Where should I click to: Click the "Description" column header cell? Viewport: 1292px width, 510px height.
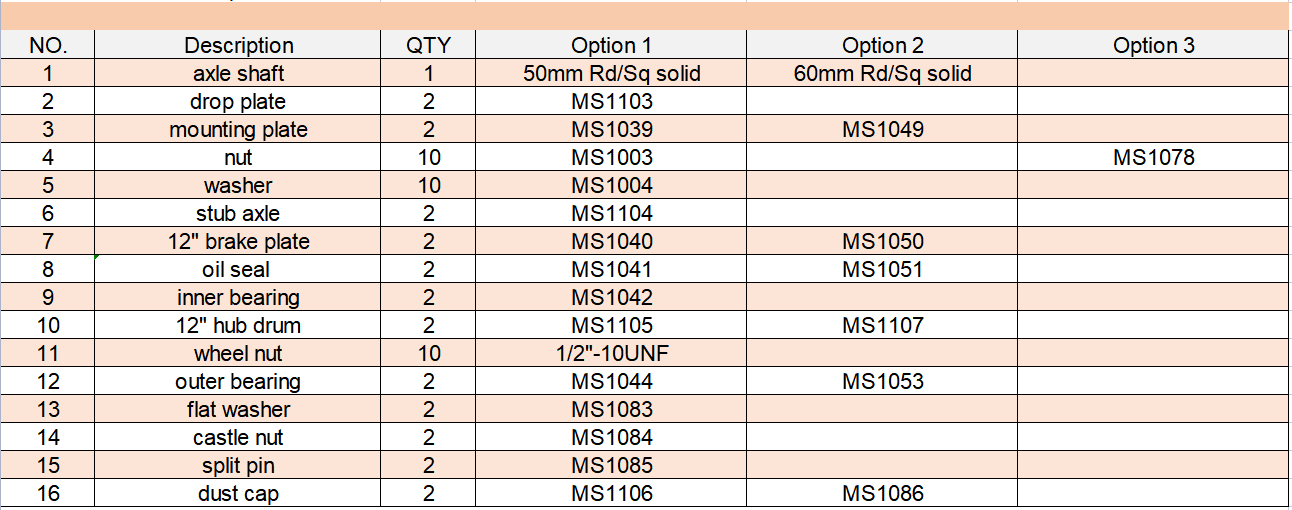pyautogui.click(x=239, y=45)
